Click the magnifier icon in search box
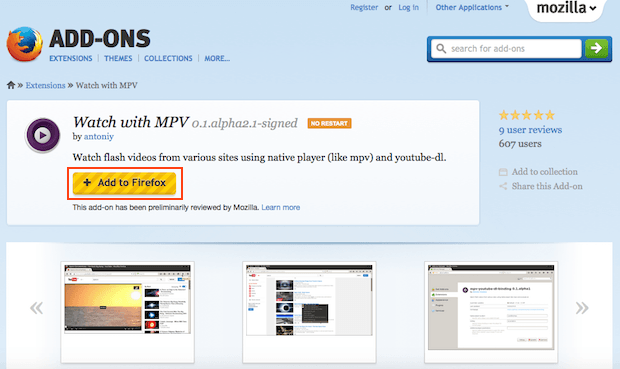620x369 pixels. (x=441, y=48)
